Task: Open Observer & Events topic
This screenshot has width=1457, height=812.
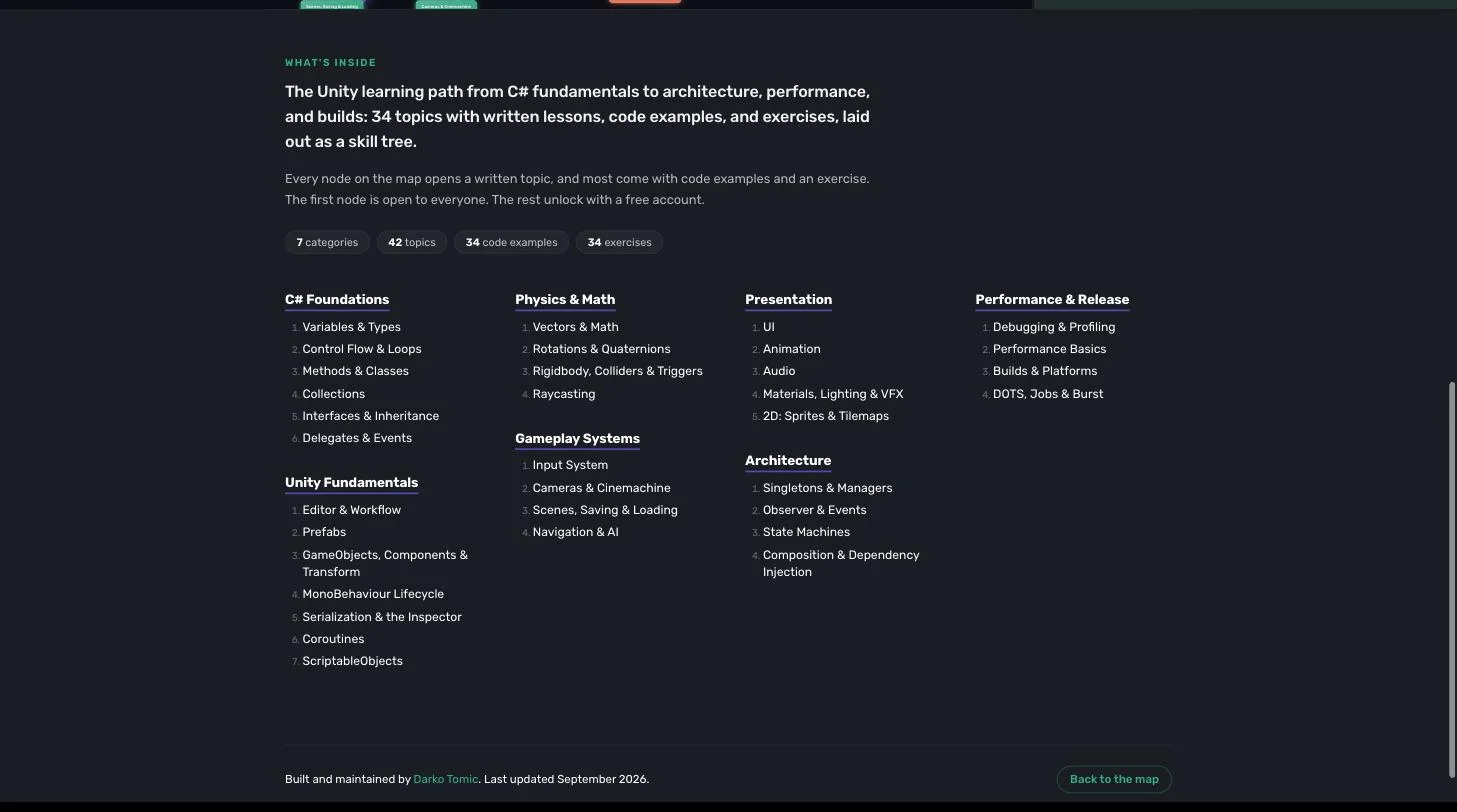Action: click(x=814, y=510)
